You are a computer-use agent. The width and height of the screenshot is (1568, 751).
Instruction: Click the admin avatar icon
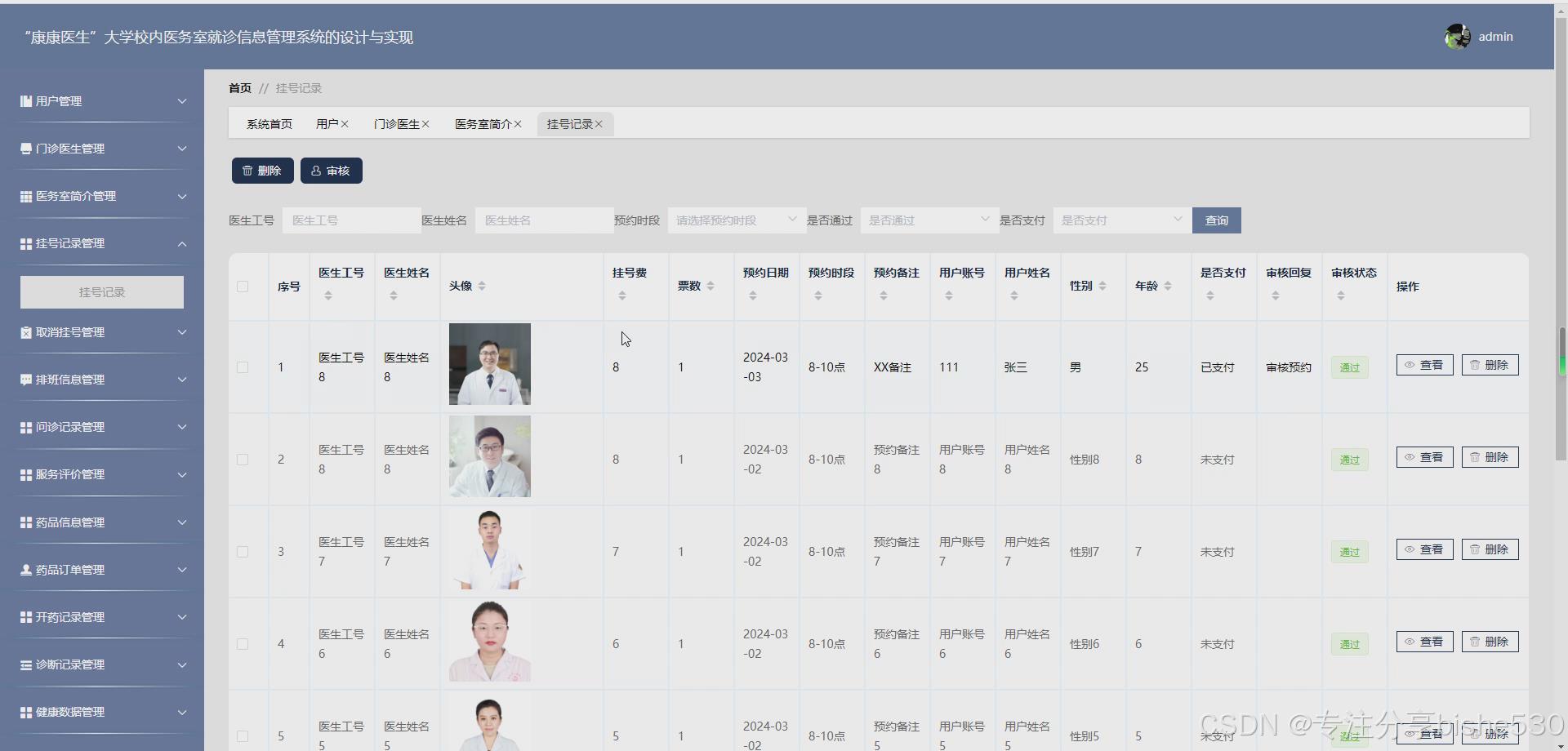1457,37
